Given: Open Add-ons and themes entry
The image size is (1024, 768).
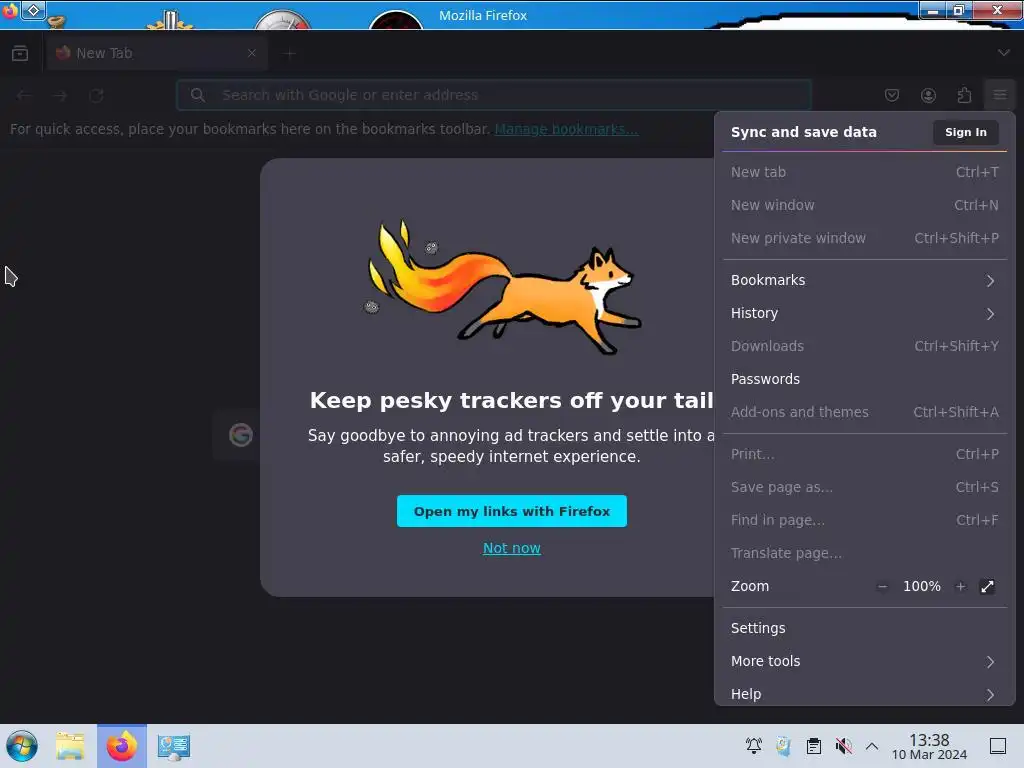Looking at the screenshot, I should coord(865,412).
